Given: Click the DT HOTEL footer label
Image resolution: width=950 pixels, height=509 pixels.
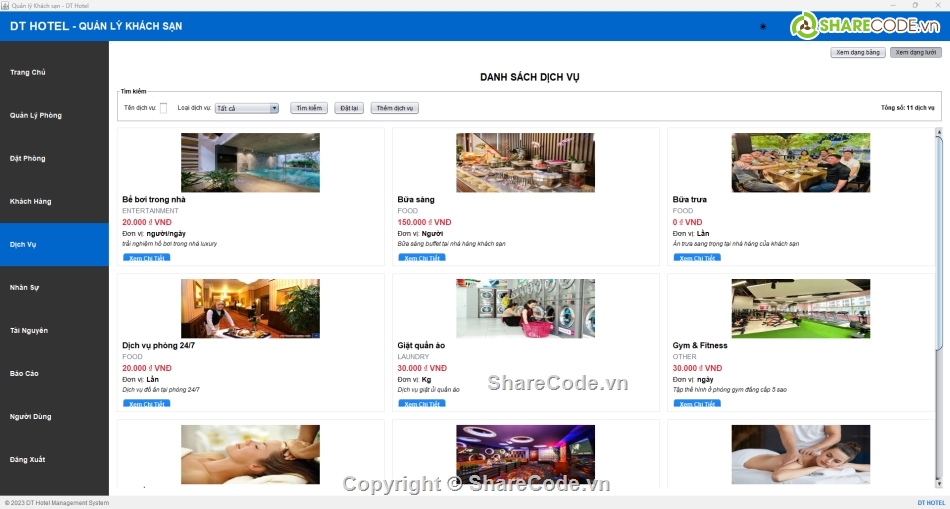Looking at the screenshot, I should (x=931, y=503).
